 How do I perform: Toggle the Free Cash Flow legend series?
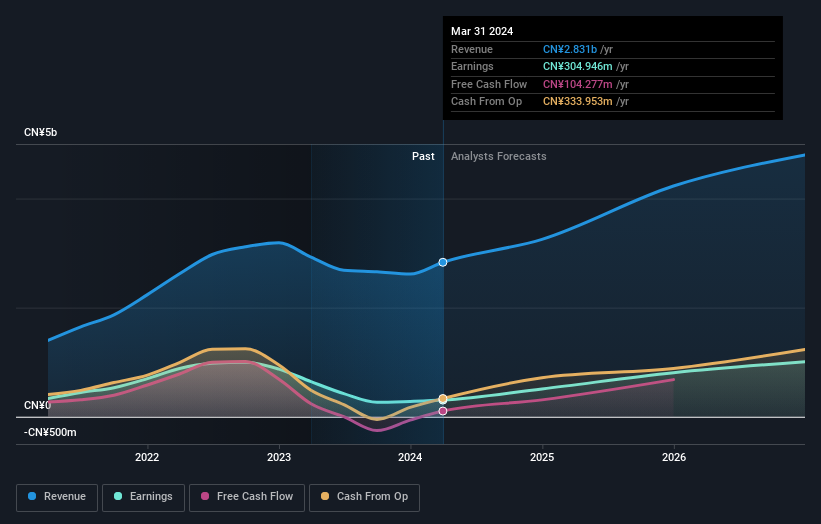click(247, 497)
